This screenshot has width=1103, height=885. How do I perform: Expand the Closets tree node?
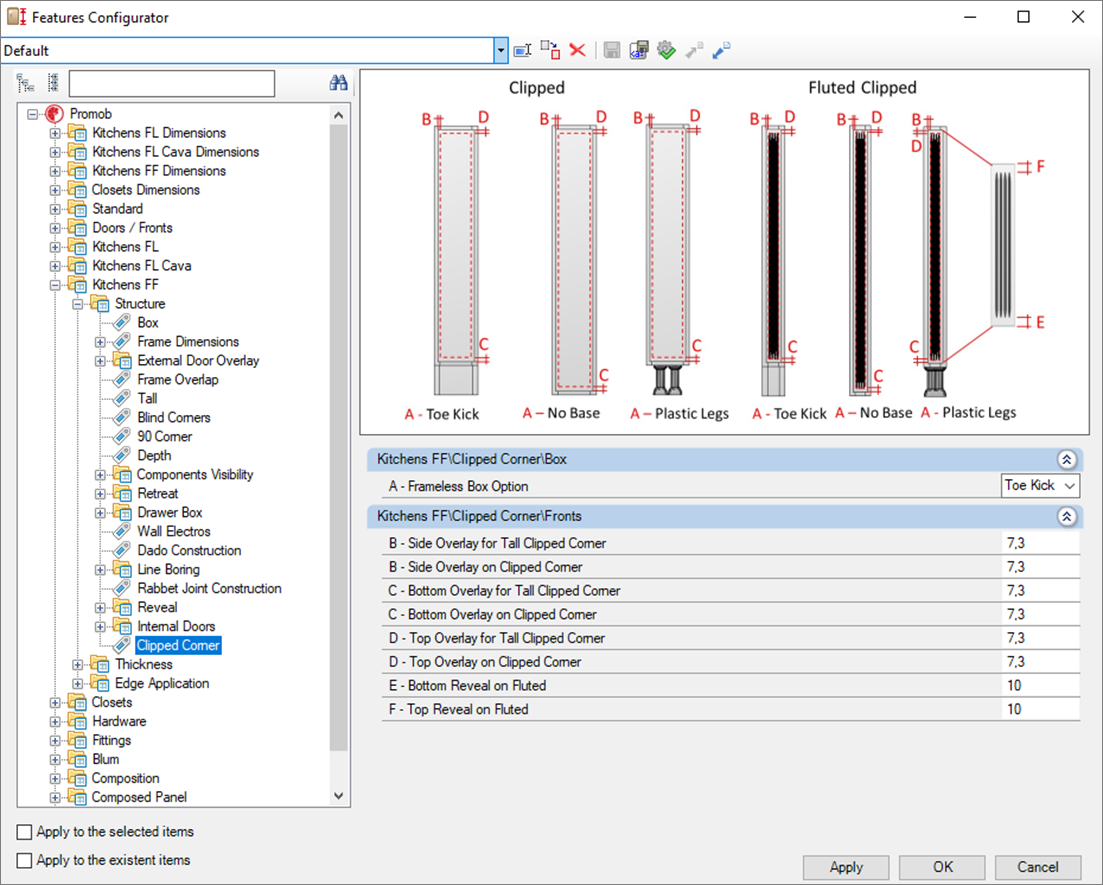pos(56,703)
